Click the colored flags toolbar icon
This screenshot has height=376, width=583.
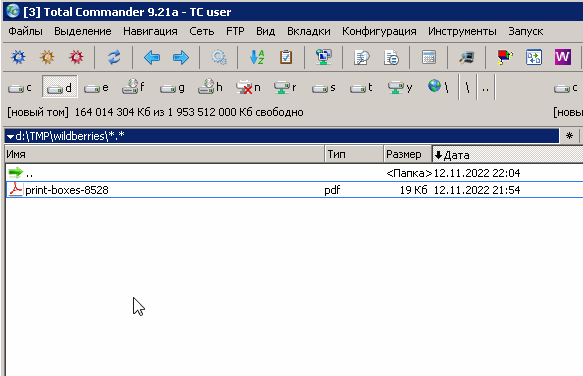coord(505,57)
